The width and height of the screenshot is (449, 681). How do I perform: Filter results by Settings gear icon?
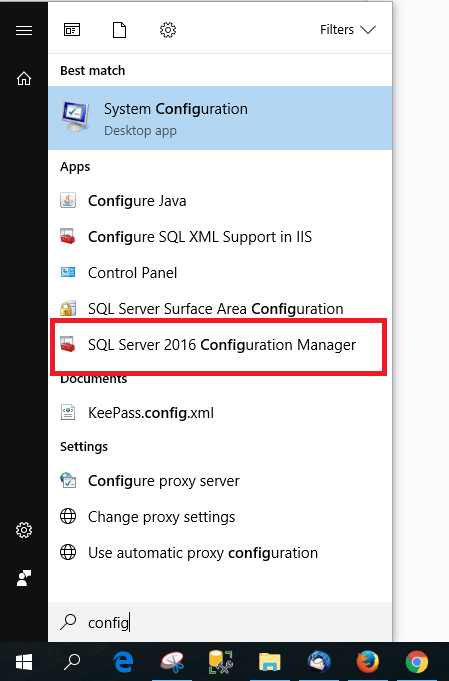pyautogui.click(x=168, y=30)
